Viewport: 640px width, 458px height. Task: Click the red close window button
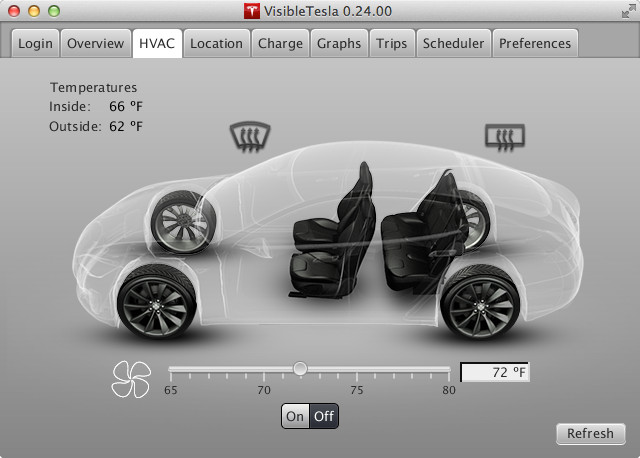click(x=14, y=11)
